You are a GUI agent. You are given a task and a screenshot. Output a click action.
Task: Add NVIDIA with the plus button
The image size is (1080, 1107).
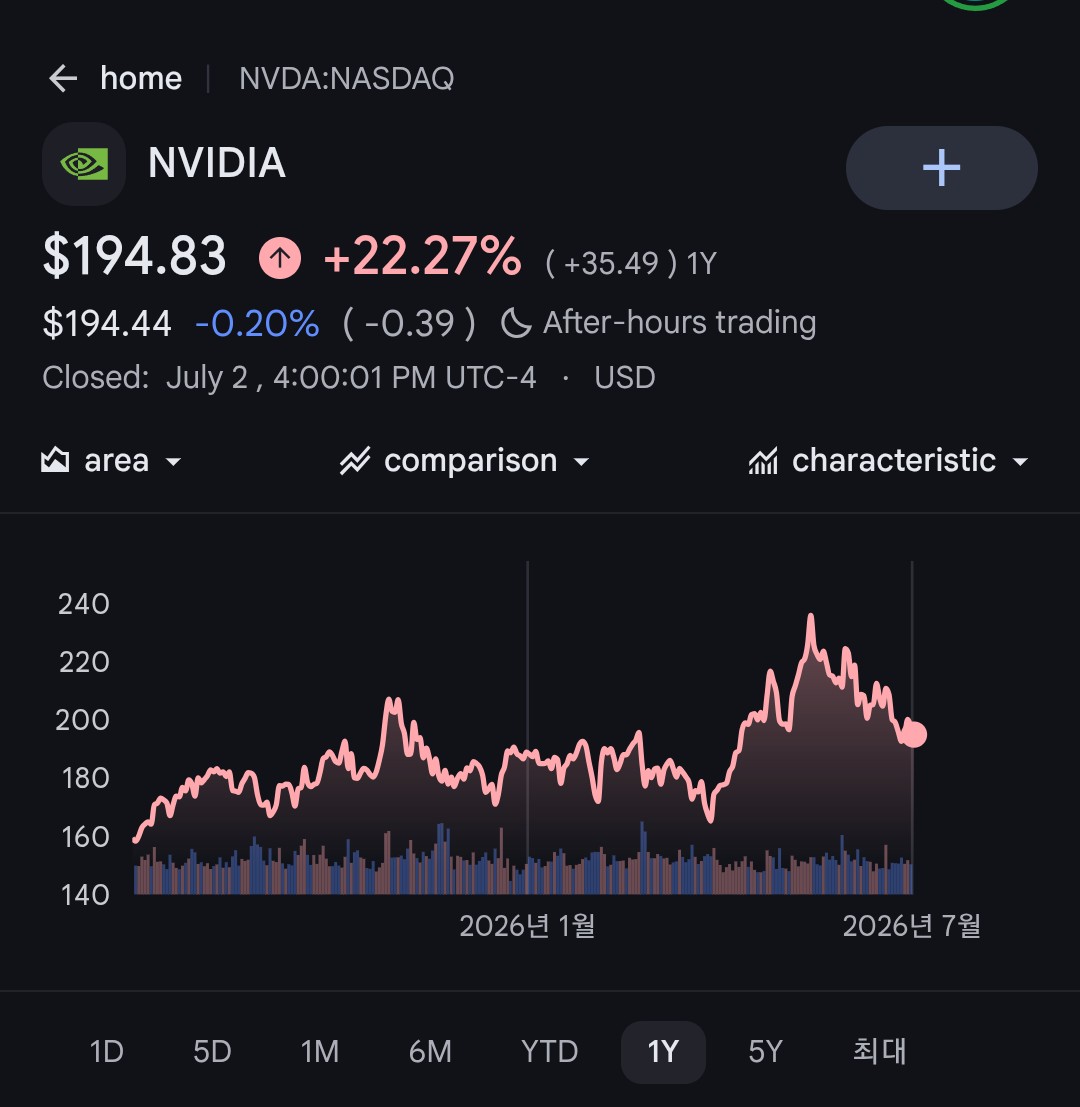(x=942, y=168)
